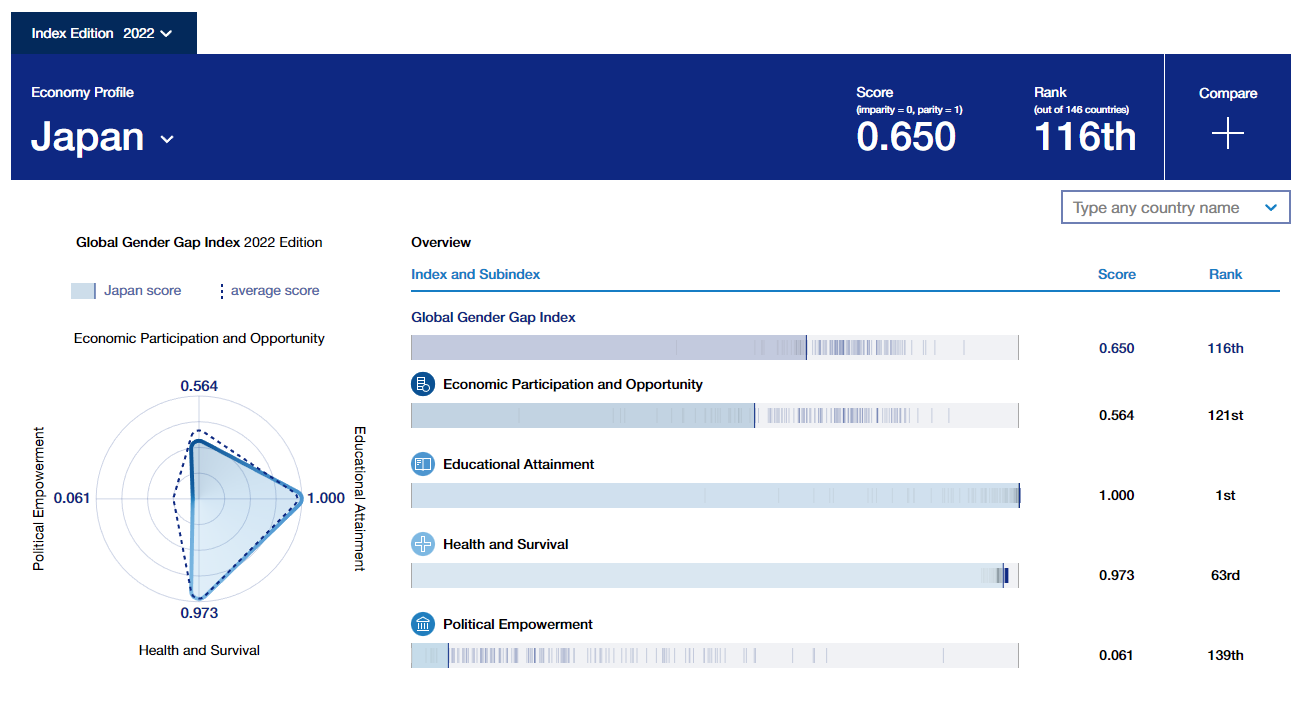Click the Rank column header

pos(1225,274)
